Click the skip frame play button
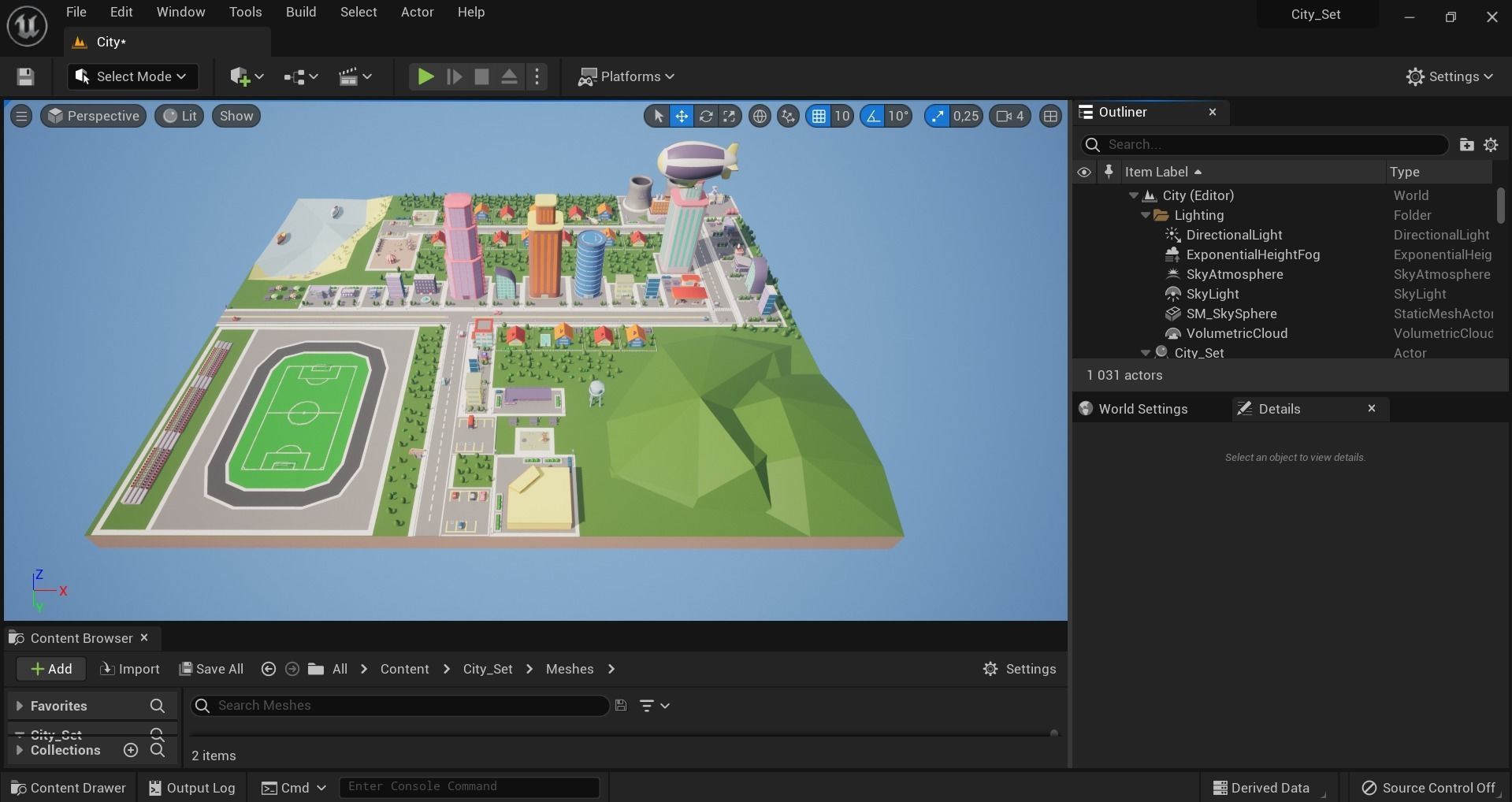 tap(454, 76)
